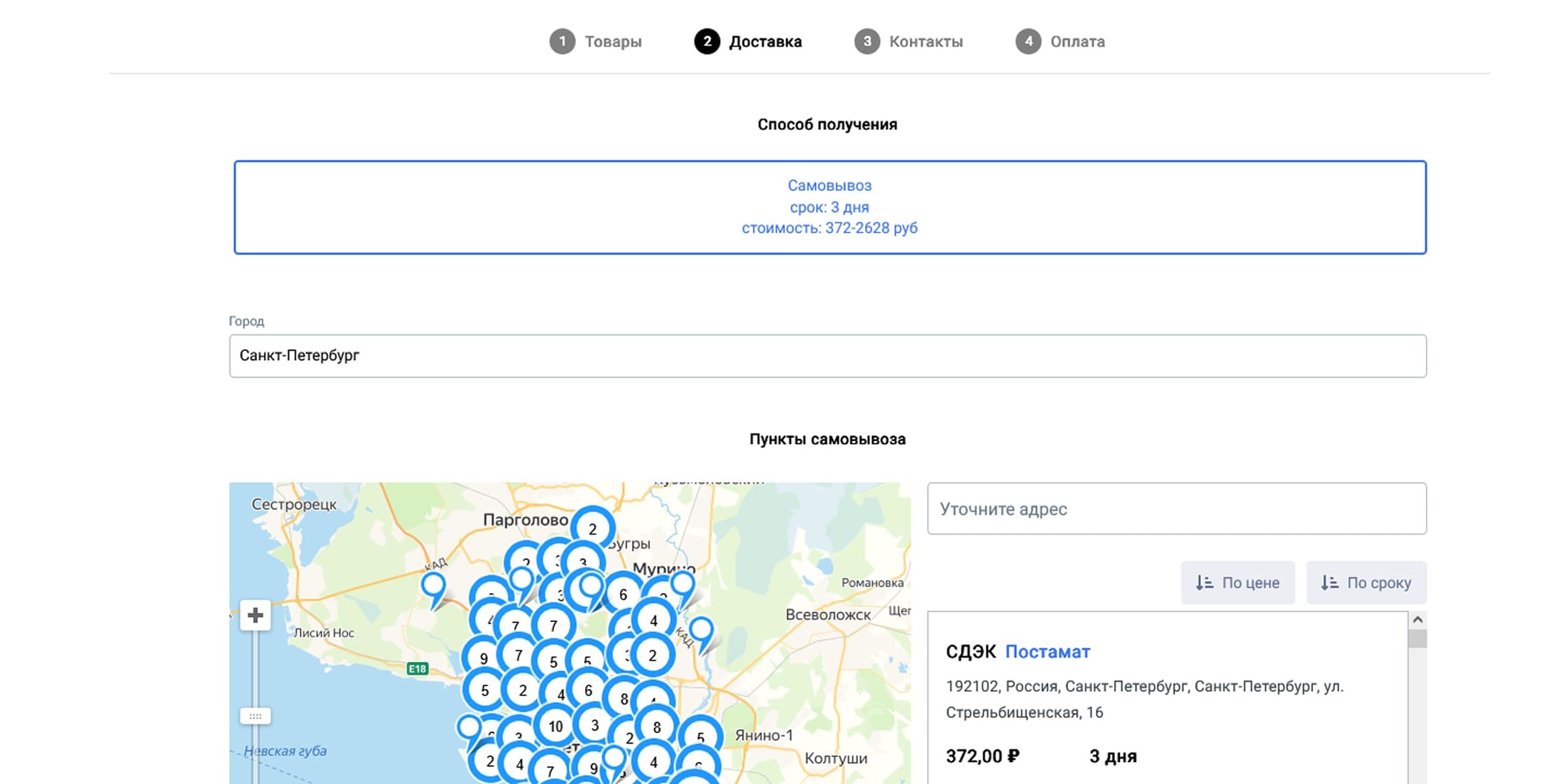Sort pickup points По цене
1568x784 pixels.
1238,582
